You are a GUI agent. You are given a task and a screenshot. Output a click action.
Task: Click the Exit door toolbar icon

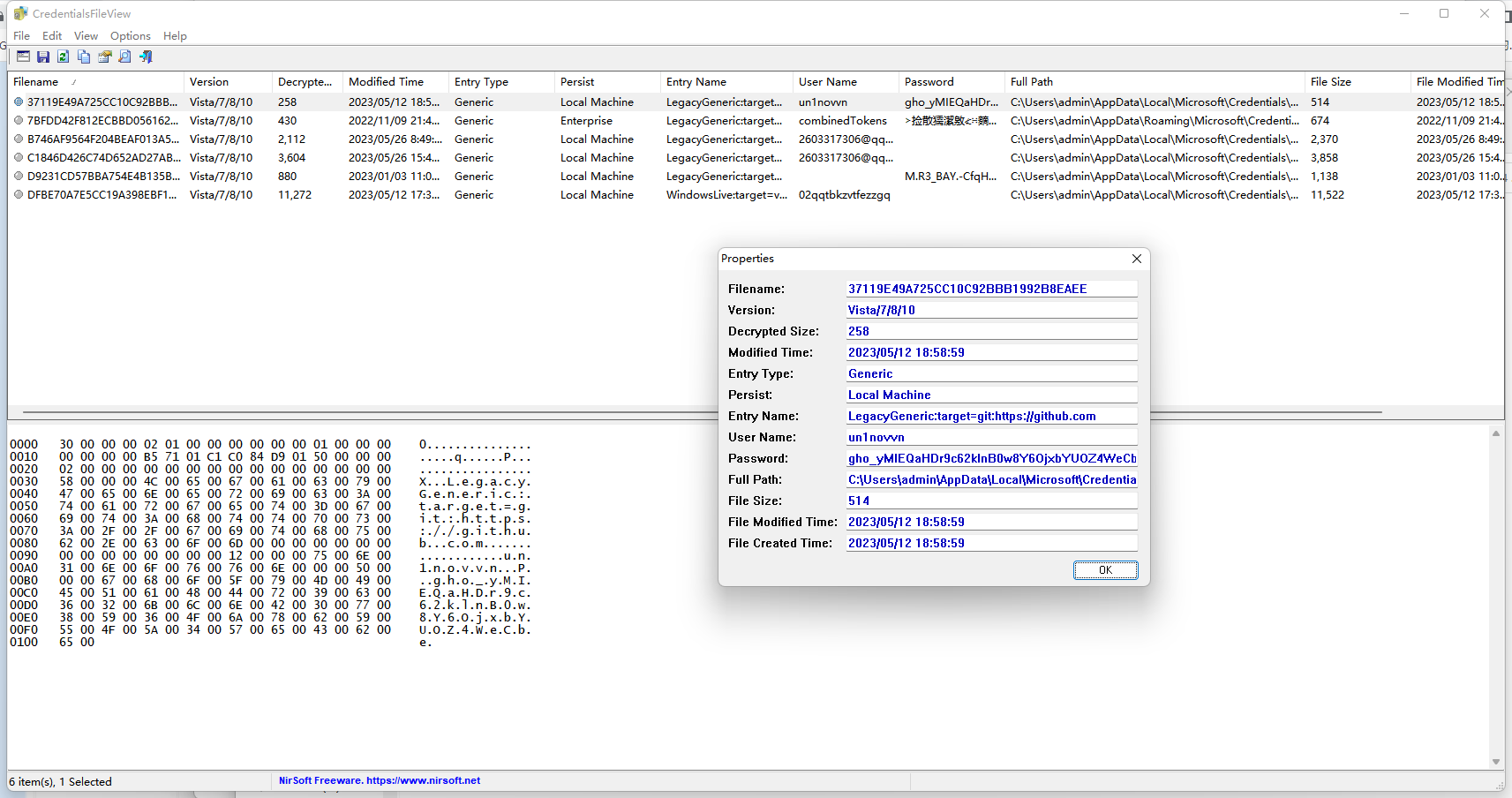coord(146,56)
